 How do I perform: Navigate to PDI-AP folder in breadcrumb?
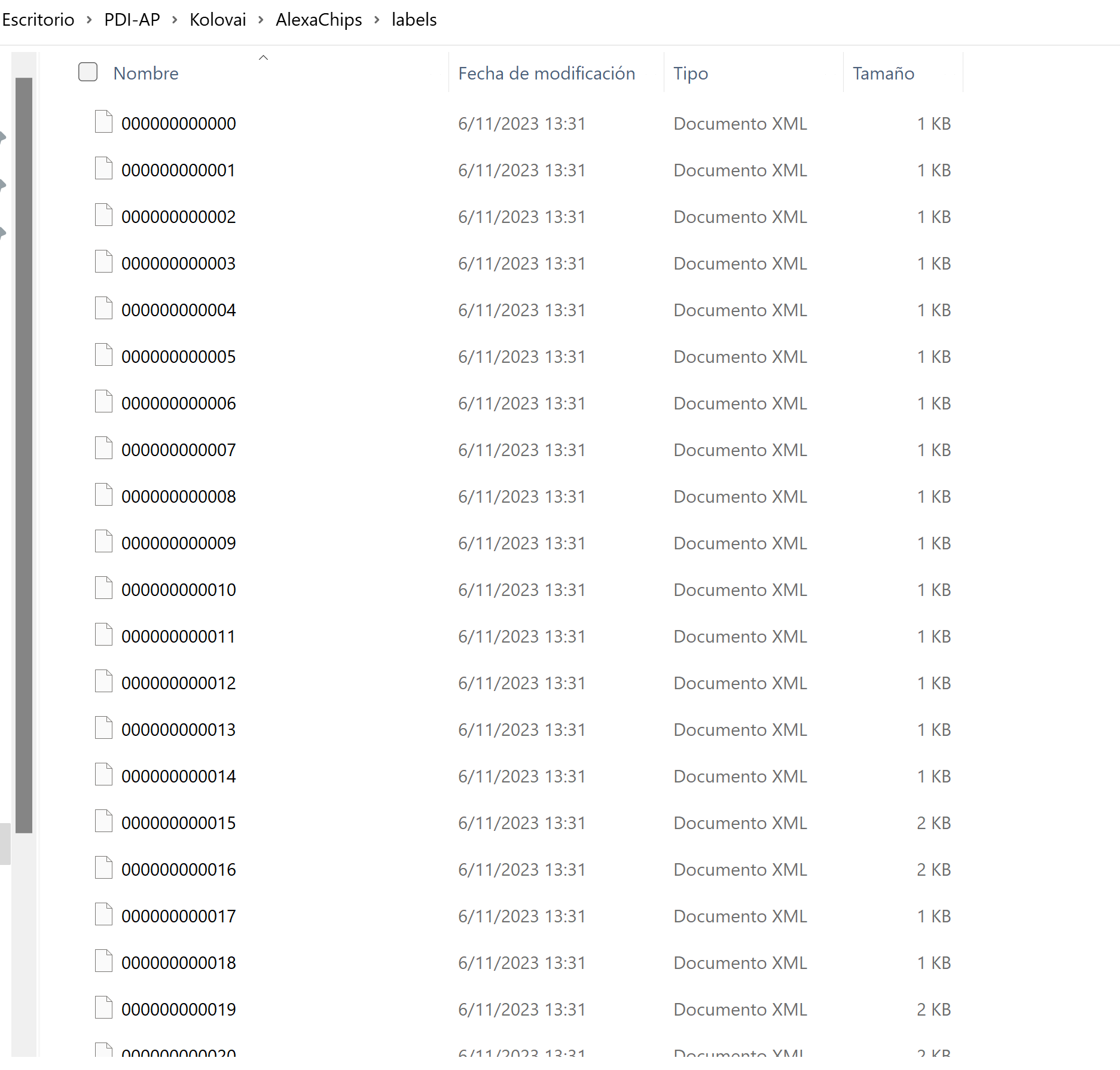132,20
